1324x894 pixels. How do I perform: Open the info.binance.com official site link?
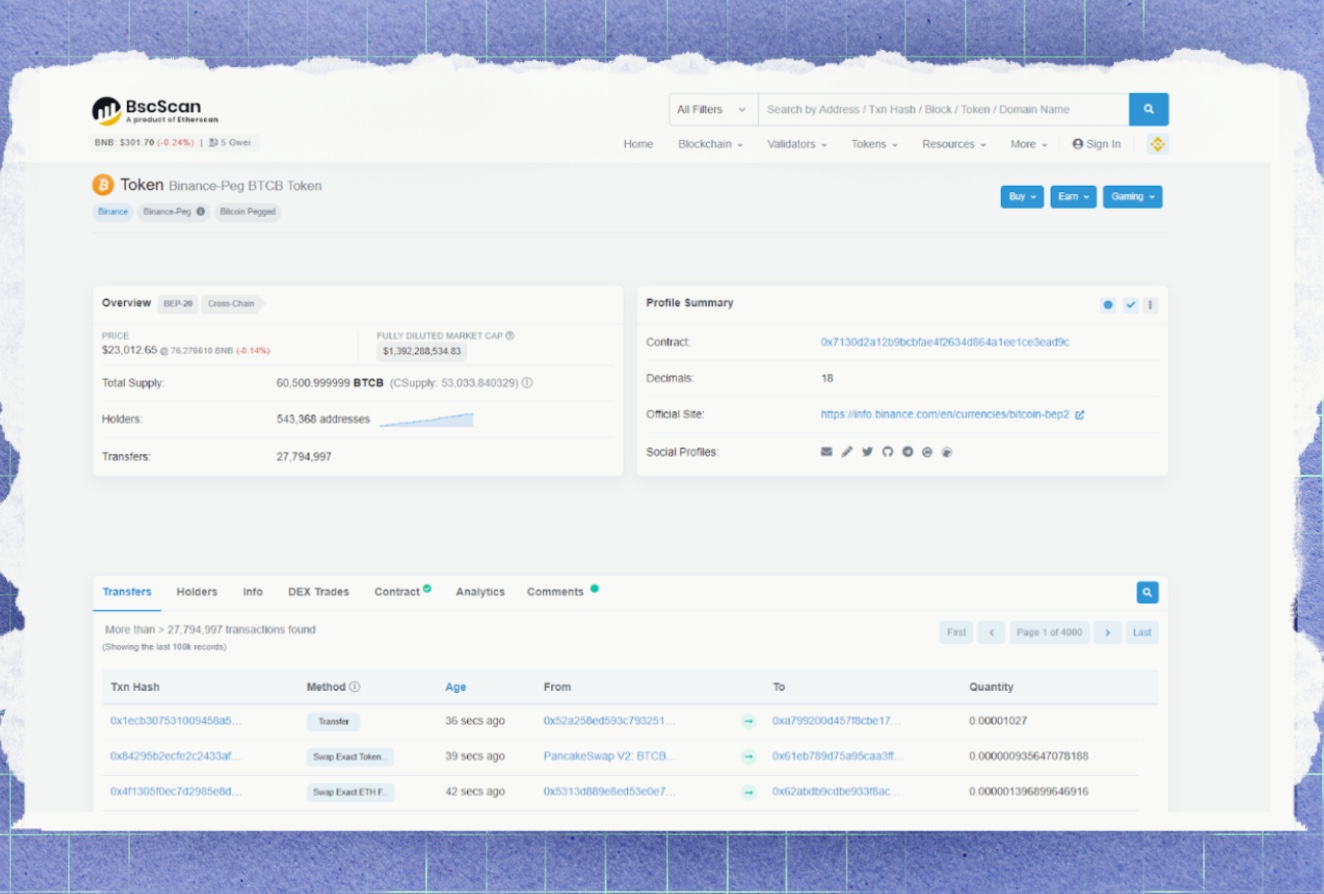[945, 414]
